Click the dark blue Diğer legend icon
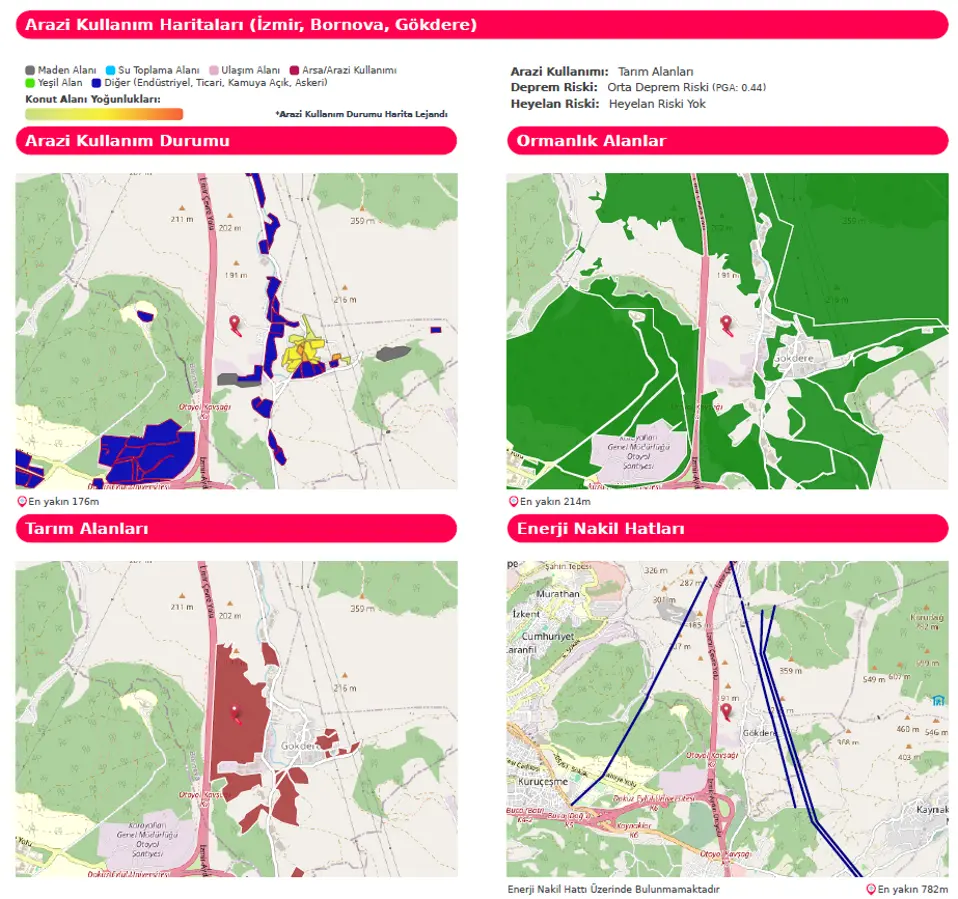958x899 pixels. 96,83
